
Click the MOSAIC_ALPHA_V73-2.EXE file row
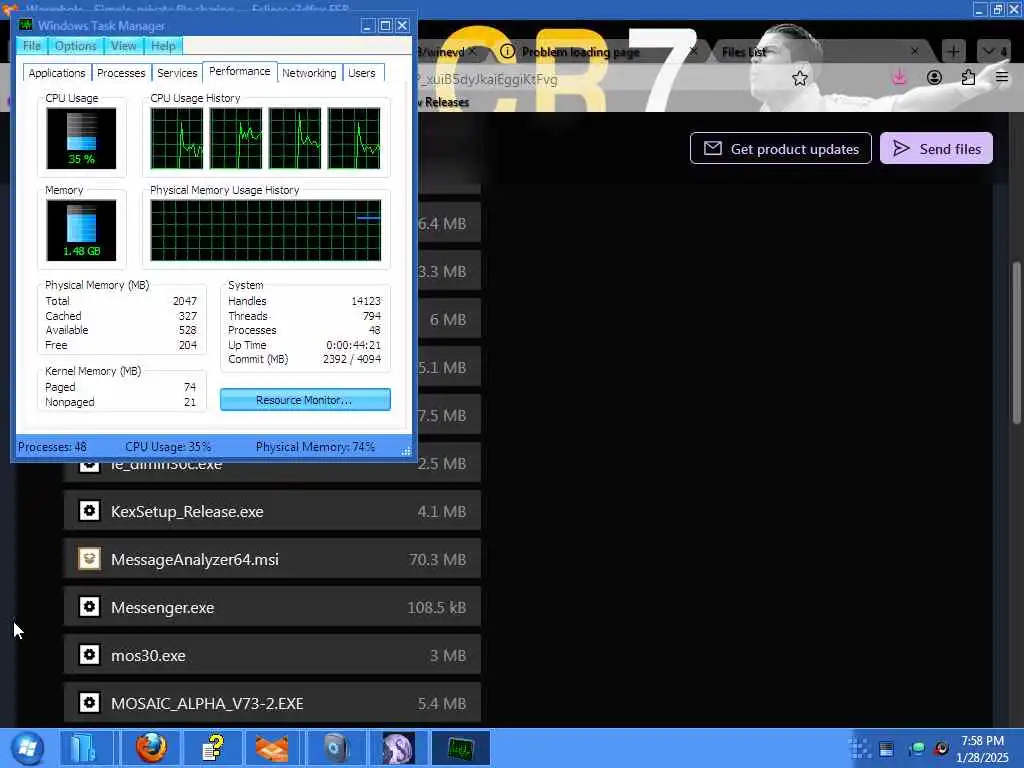[272, 703]
